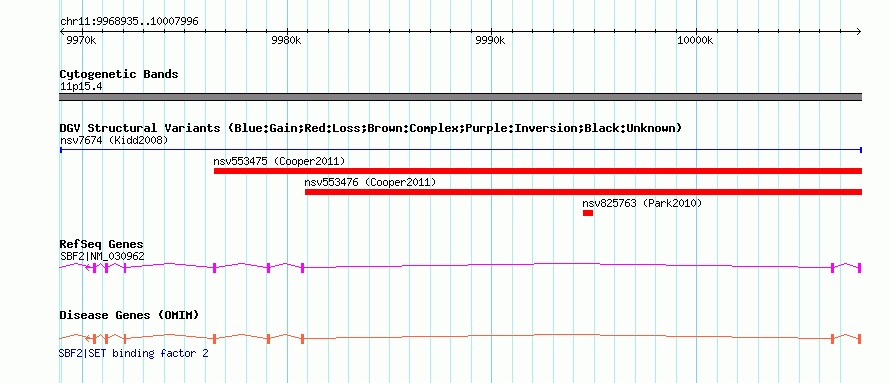890x383 pixels.
Task: Select the nsv553476 (Cooper2011) red loss bar
Action: pos(583,192)
